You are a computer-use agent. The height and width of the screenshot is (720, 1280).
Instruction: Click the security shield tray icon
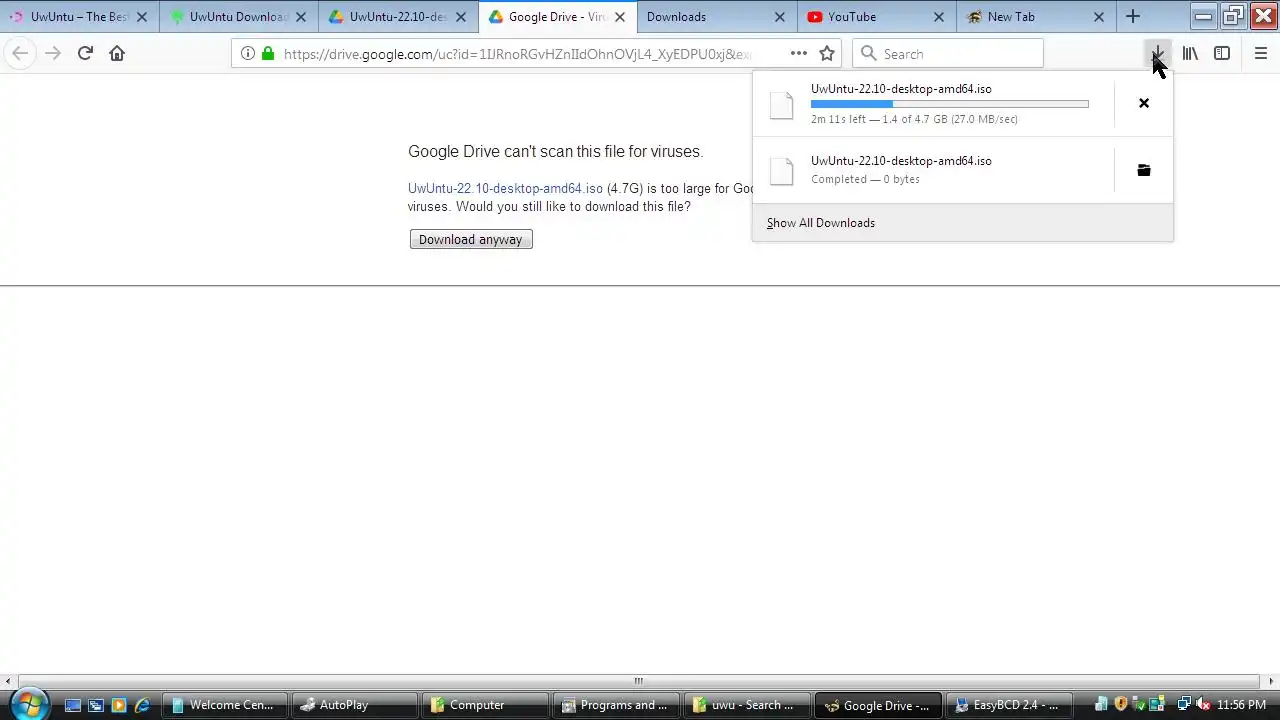point(1121,705)
